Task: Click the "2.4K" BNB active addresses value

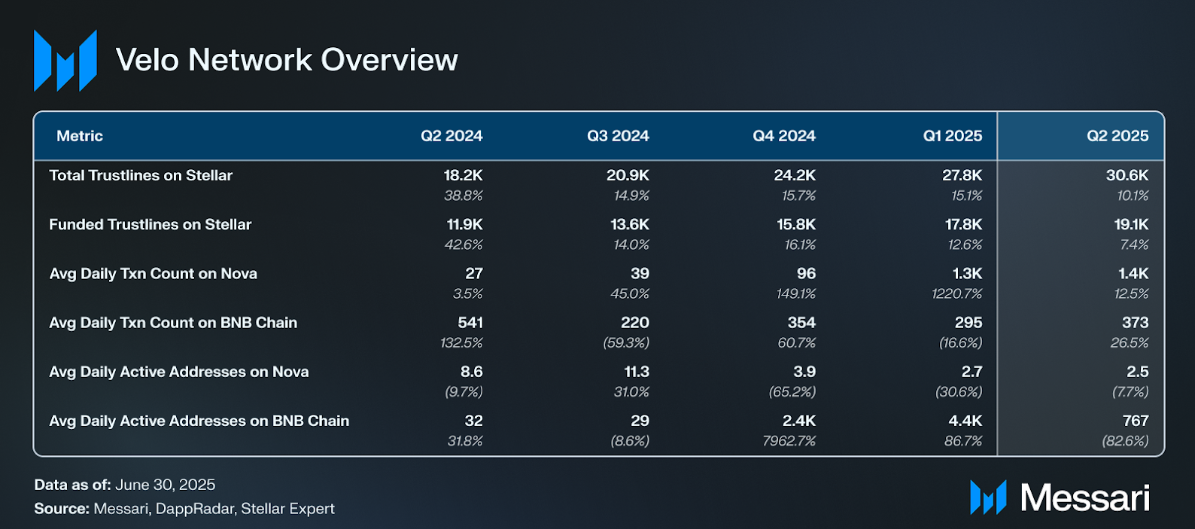Action: point(800,421)
